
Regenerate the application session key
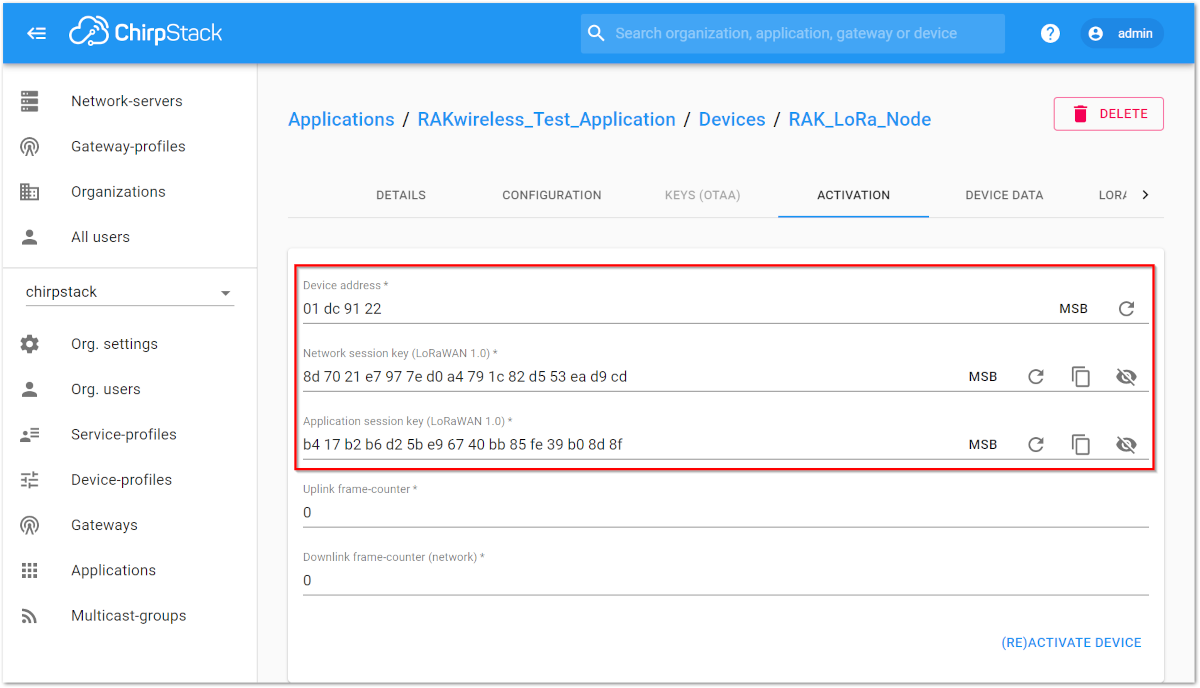(x=1036, y=445)
